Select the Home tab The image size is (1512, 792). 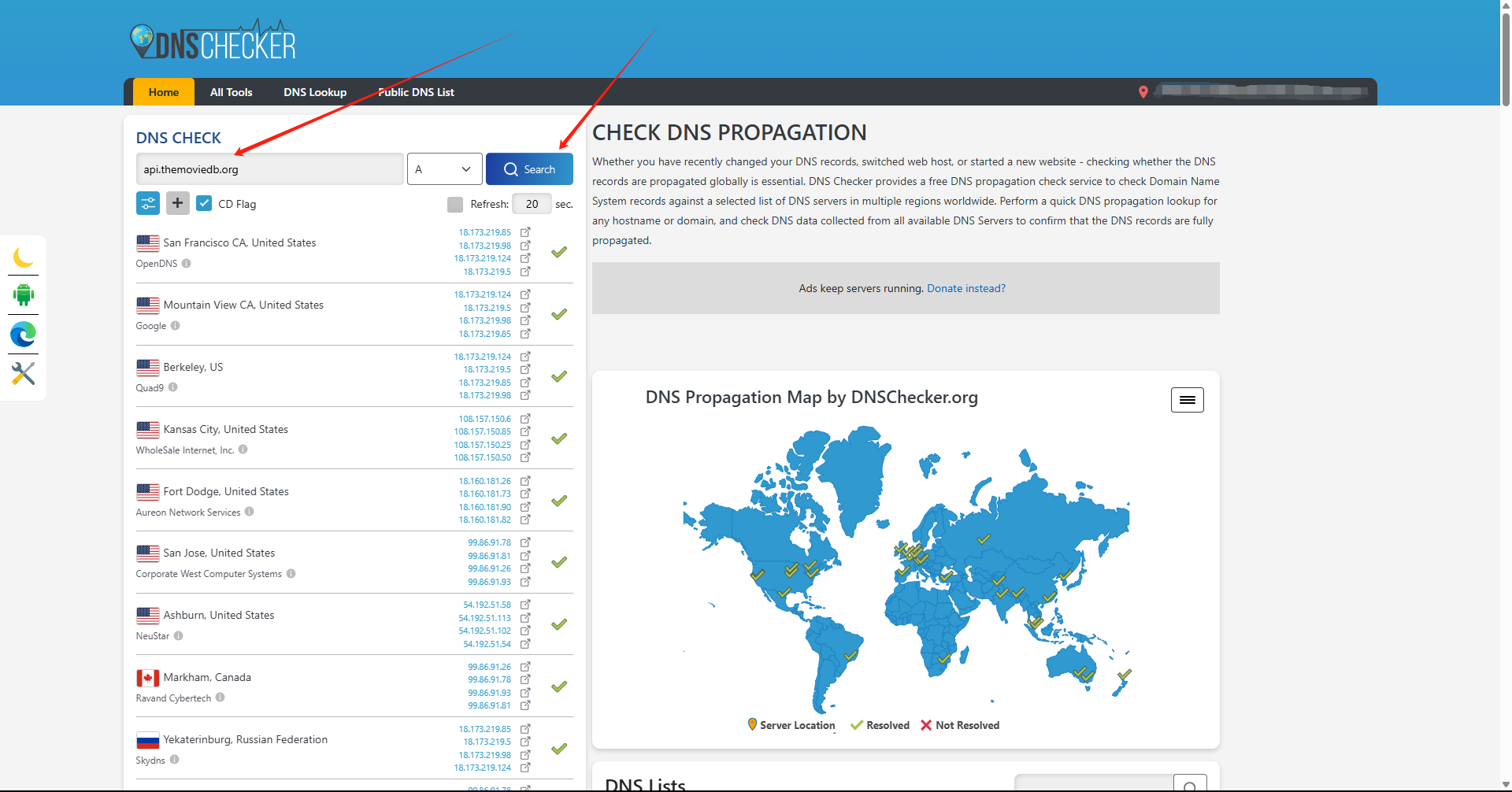click(164, 92)
